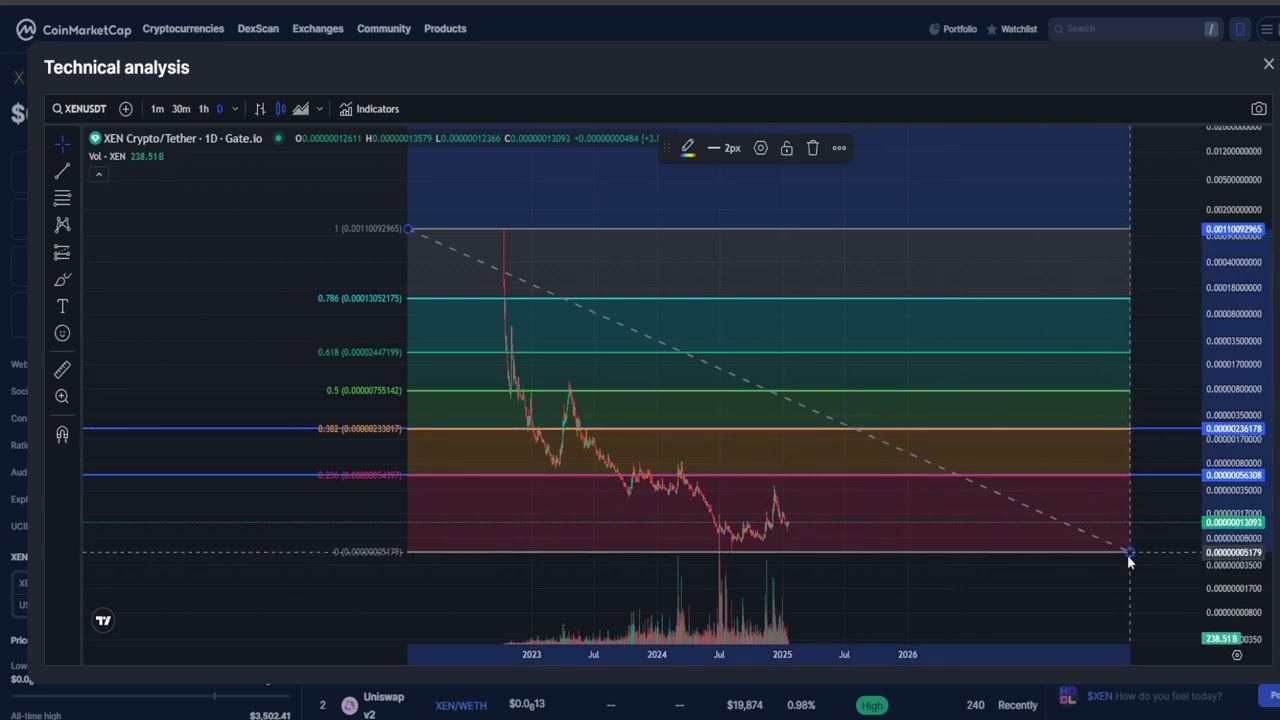Click the Uniswap v2 exchange link
The image size is (1280, 720).
(383, 705)
